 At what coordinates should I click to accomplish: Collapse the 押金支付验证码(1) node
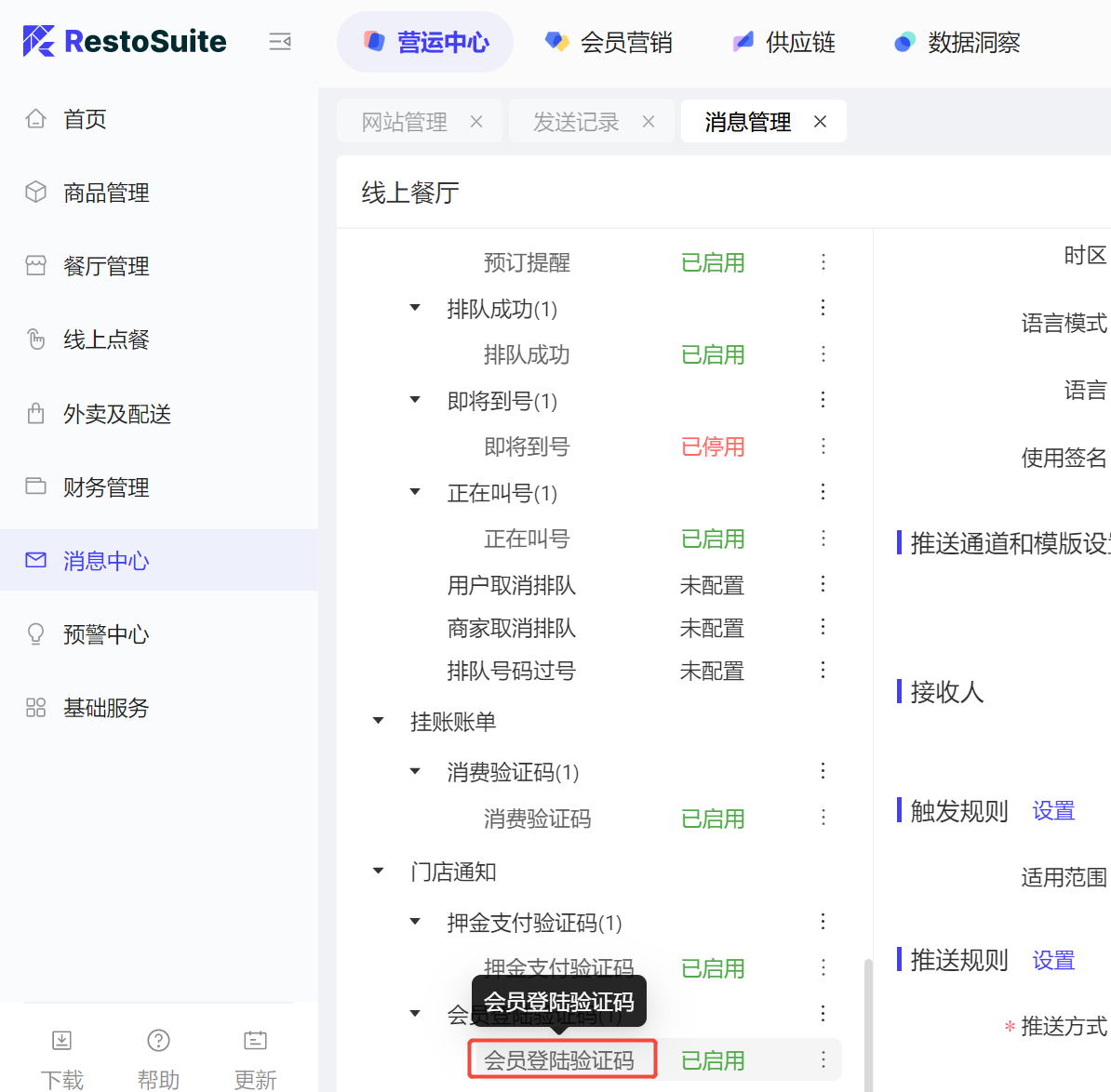(x=415, y=922)
